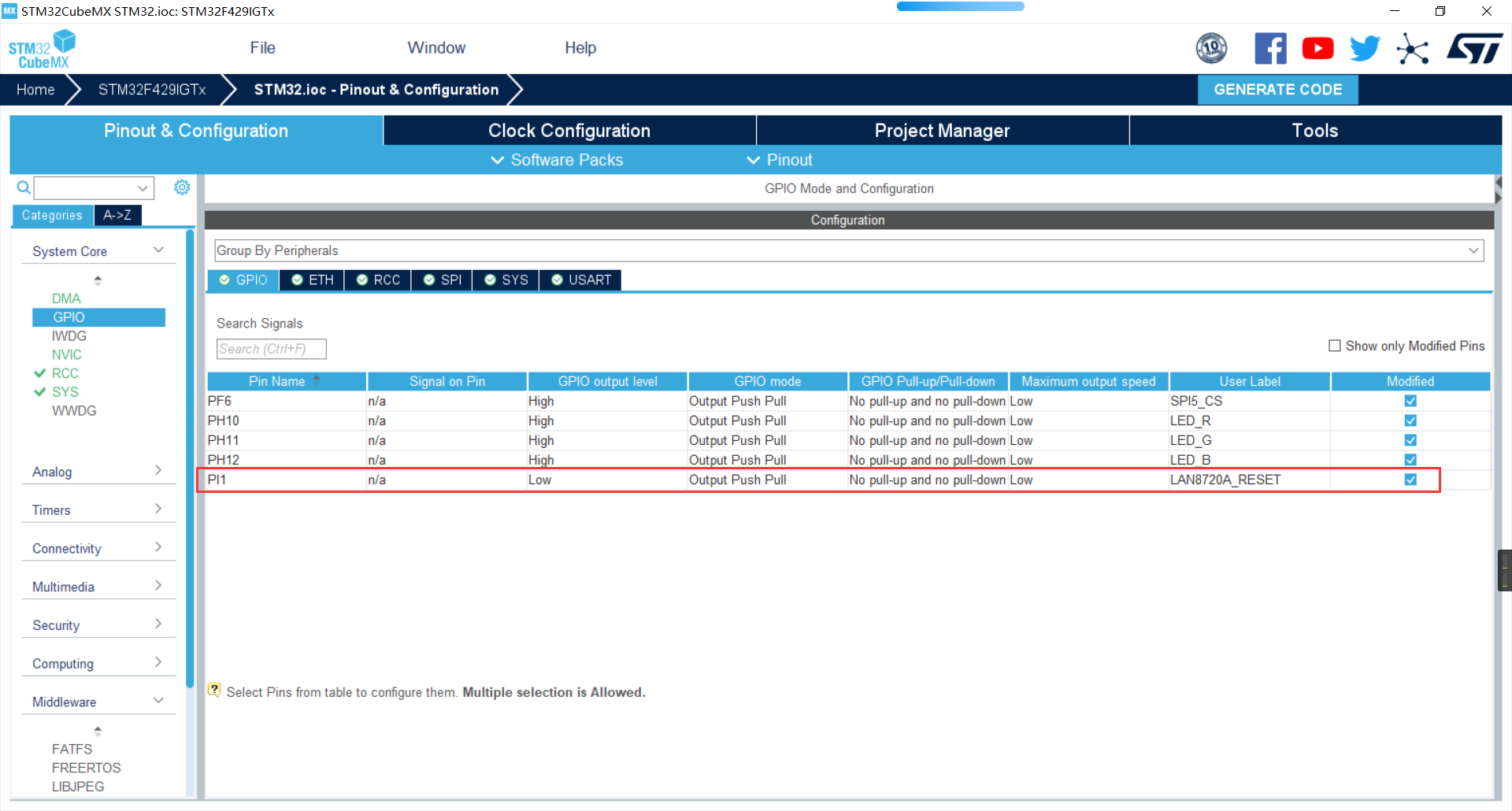
Task: Open the Facebook icon link
Action: [x=1270, y=49]
